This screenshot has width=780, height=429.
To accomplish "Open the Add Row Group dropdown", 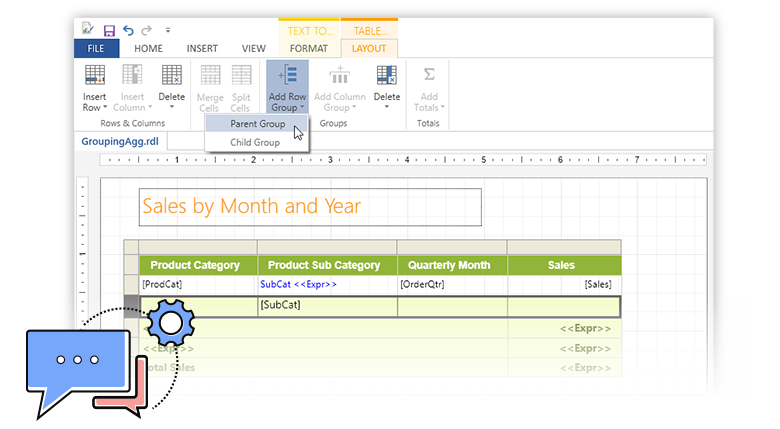I will (x=287, y=90).
